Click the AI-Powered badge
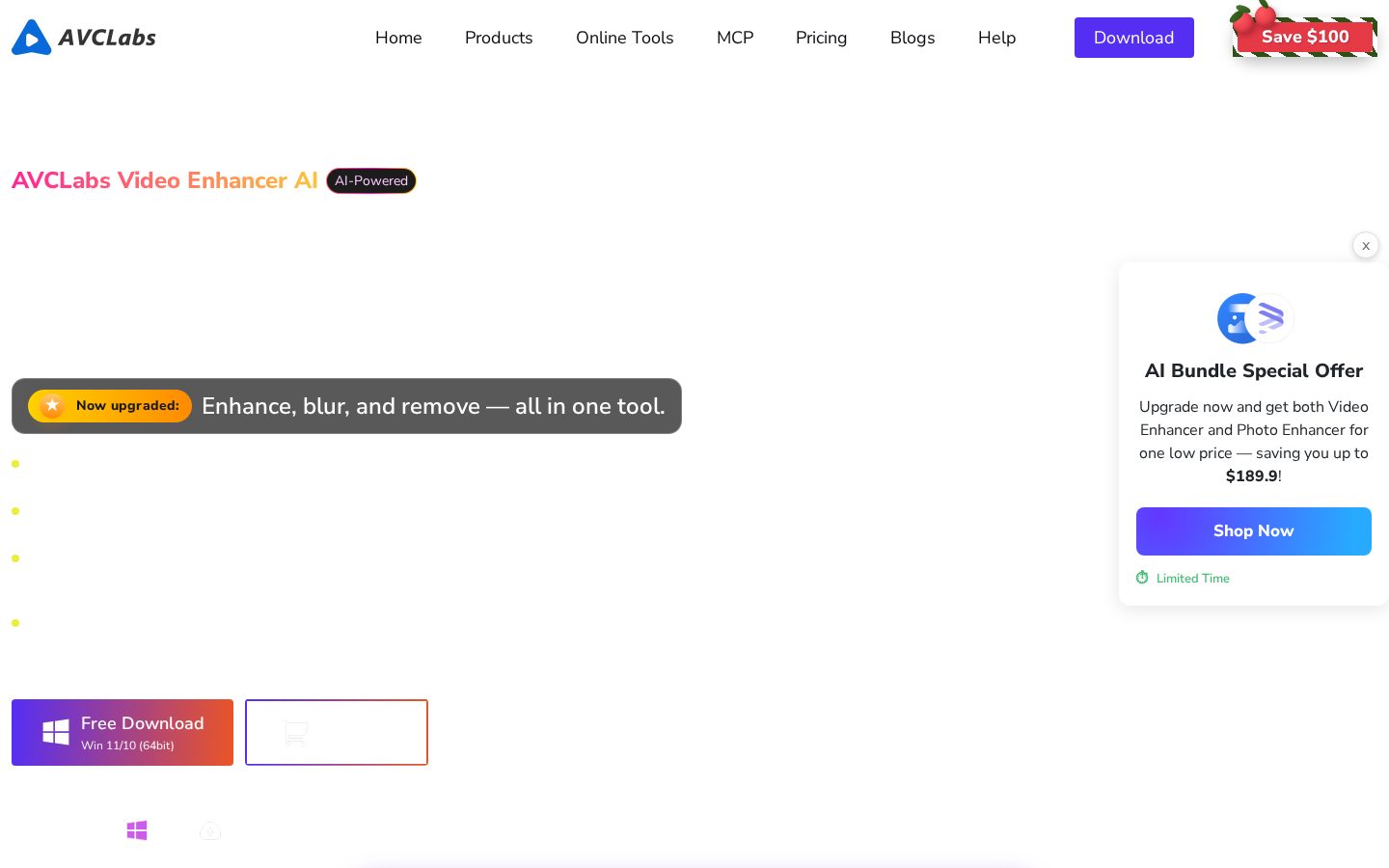The image size is (1389, 868). (x=371, y=180)
